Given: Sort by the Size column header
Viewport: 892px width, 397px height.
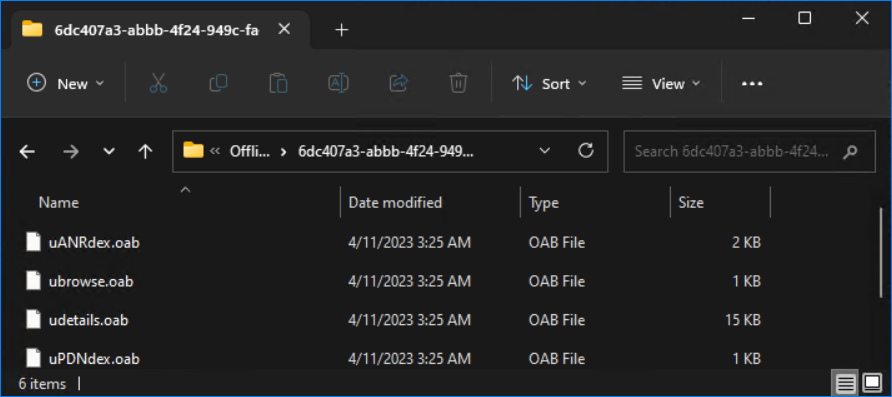Looking at the screenshot, I should pyautogui.click(x=691, y=202).
